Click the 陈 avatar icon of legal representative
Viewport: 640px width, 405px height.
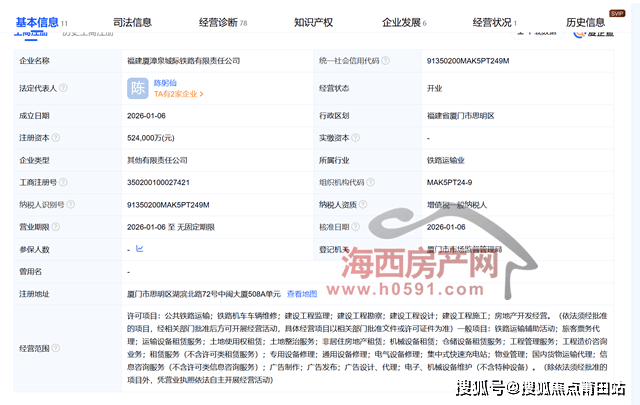coord(139,88)
